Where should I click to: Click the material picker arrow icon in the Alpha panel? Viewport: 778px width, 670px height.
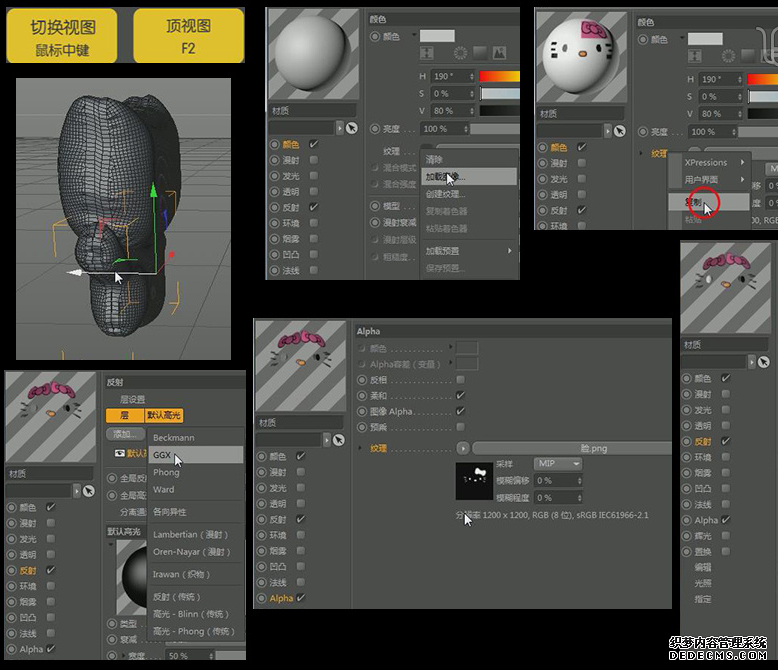click(338, 440)
